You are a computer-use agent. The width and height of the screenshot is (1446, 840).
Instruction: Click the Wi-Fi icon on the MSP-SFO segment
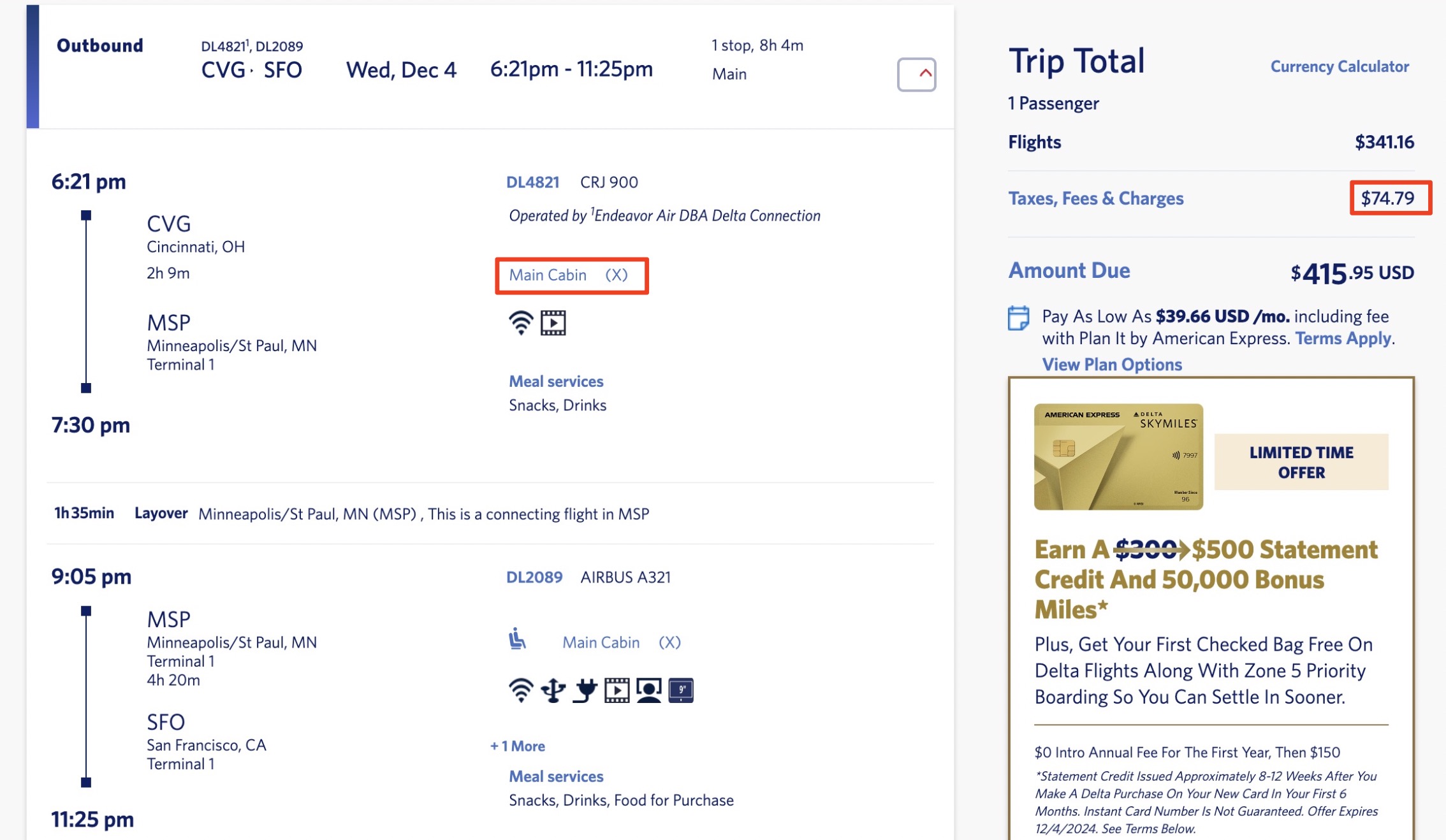tap(521, 689)
